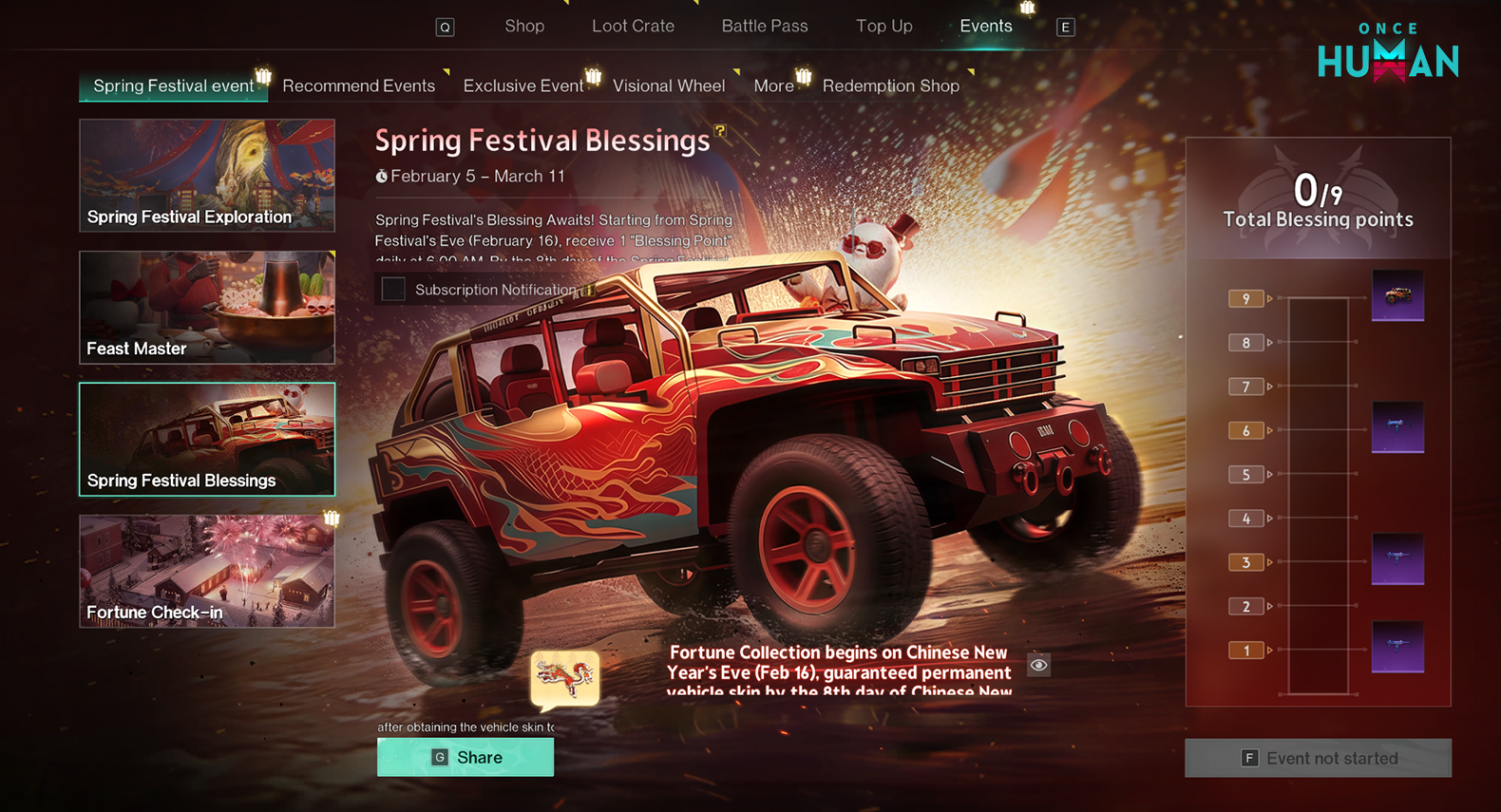Open the Visional Wheel events tab
The width and height of the screenshot is (1501, 812).
coord(669,85)
